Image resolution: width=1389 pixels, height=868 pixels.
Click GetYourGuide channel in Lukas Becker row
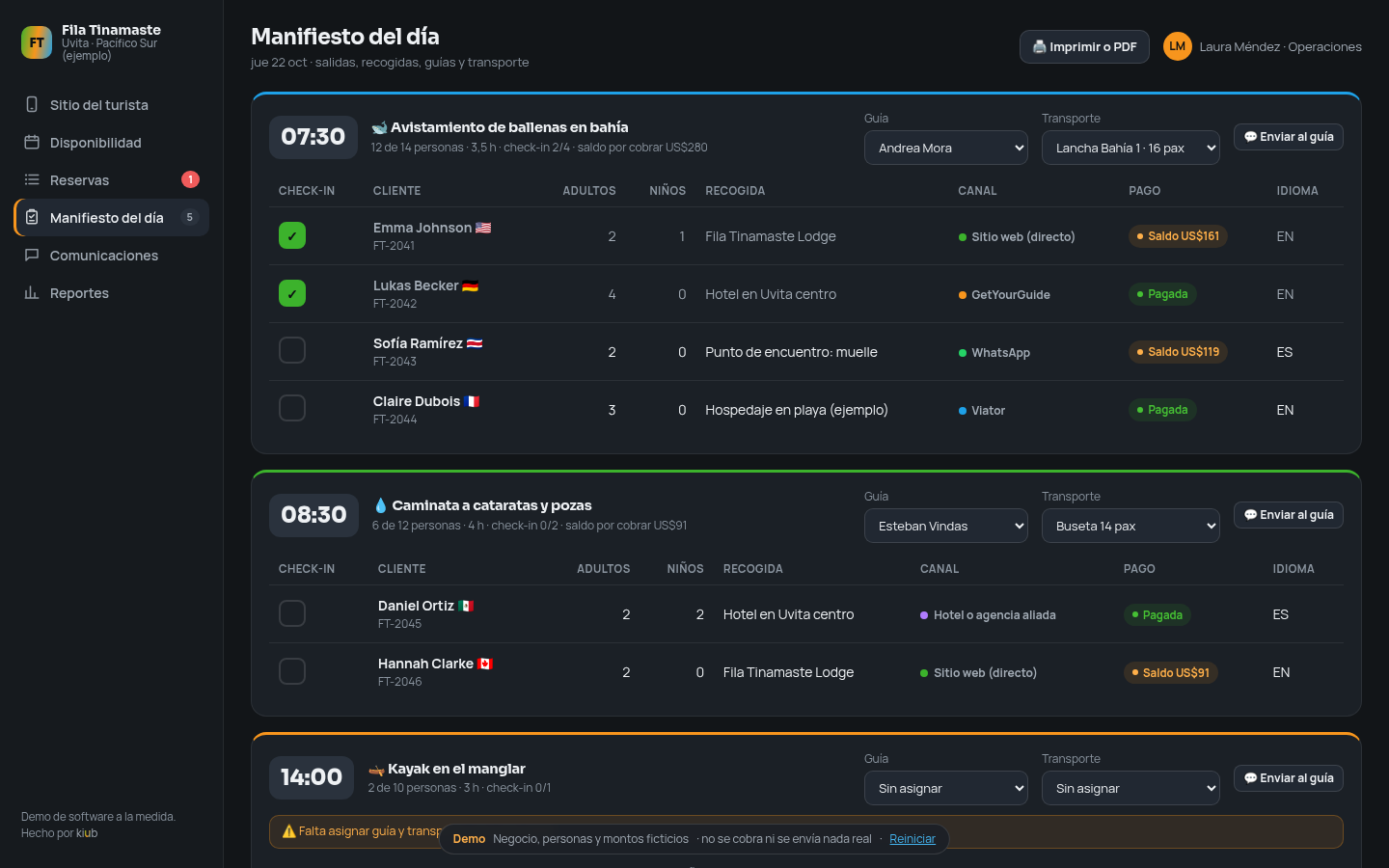click(1004, 295)
